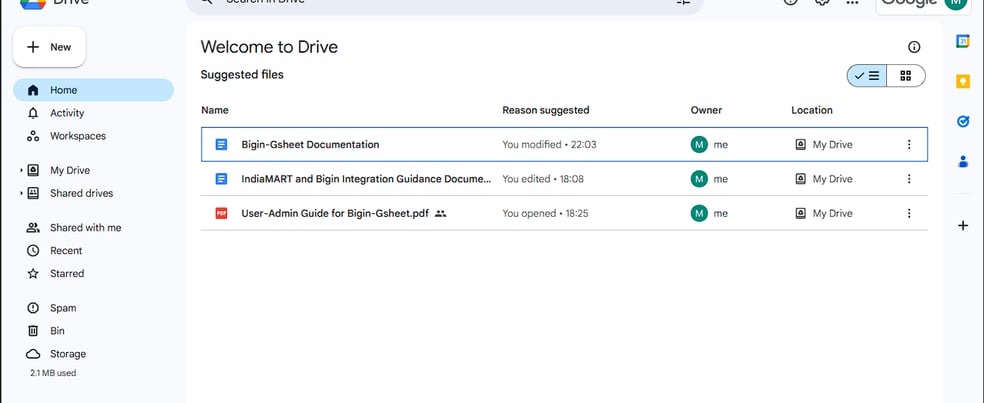This screenshot has width=984, height=403.
Task: Click the Bin trash icon
Action: [x=33, y=331]
